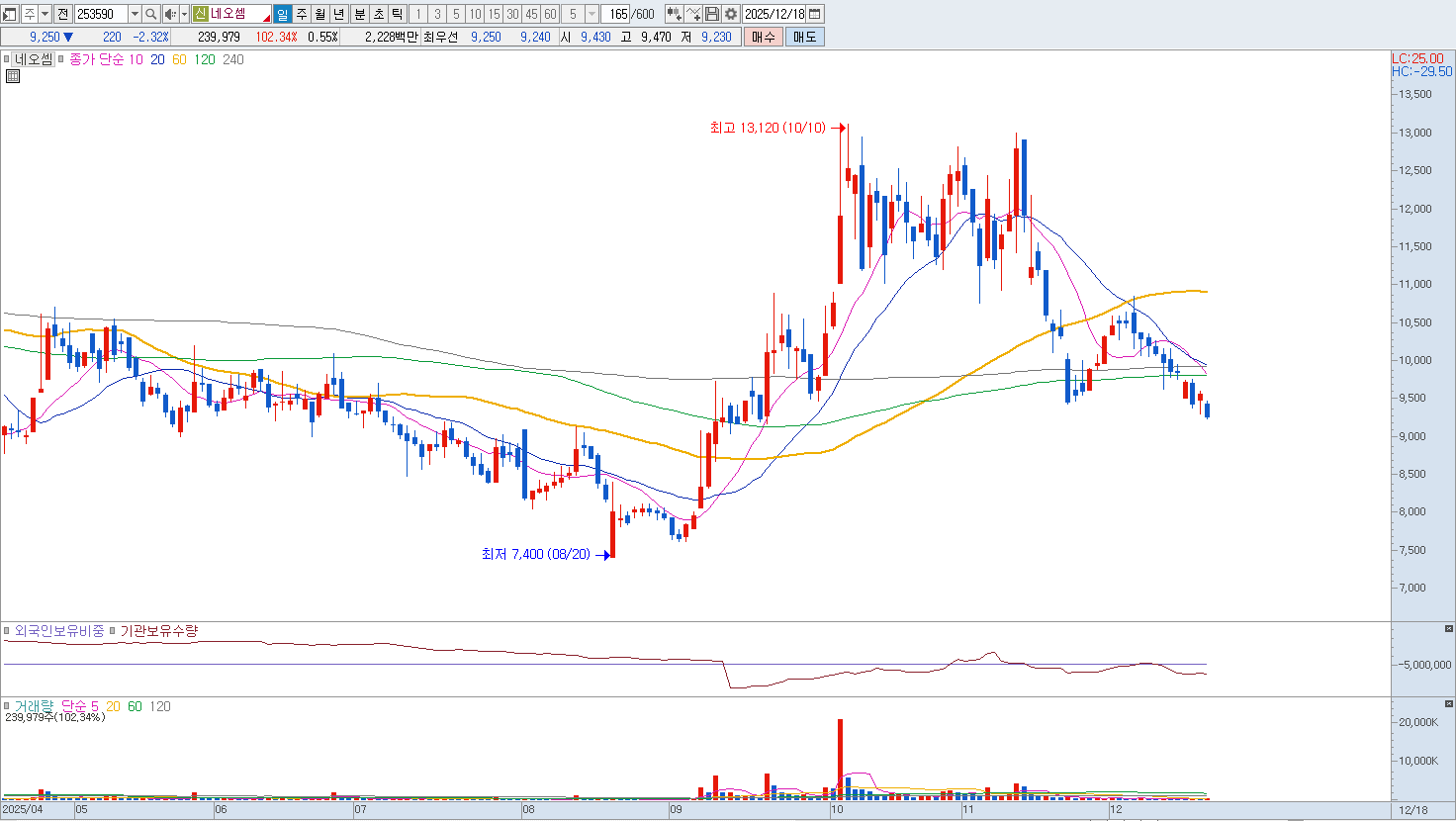Open chart settings gear icon
Screen dimensions: 1456x821
[x=731, y=14]
